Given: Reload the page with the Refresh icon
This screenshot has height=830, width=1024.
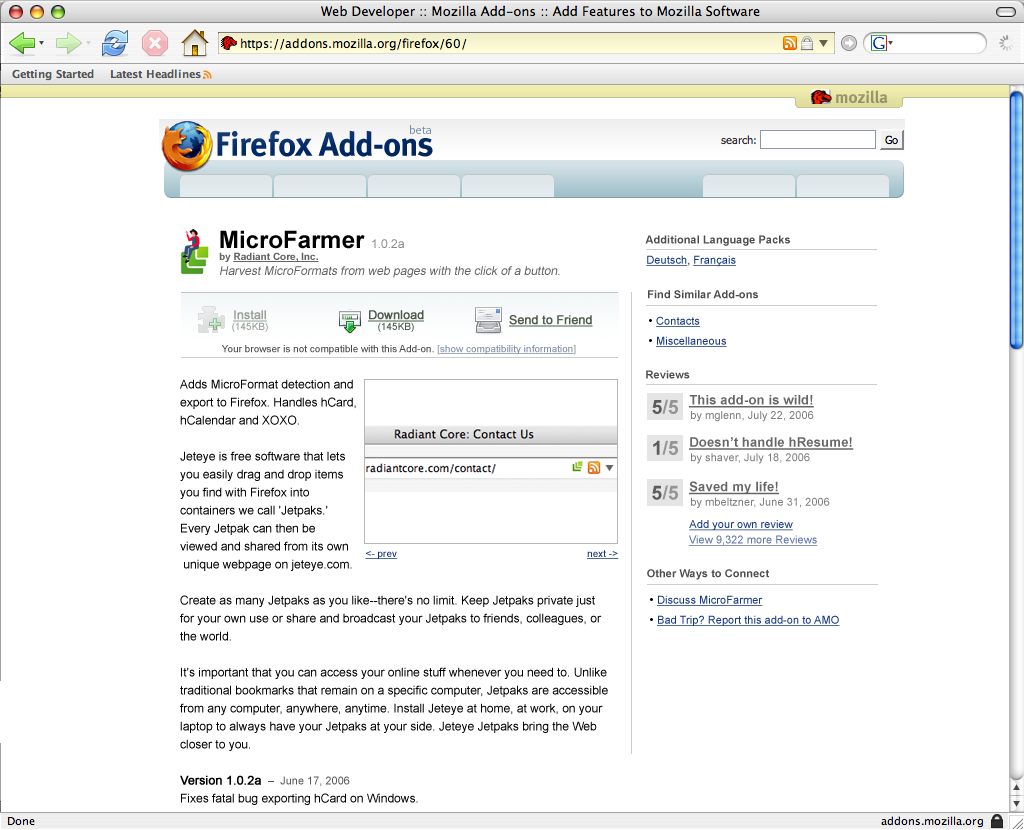Looking at the screenshot, I should (115, 44).
